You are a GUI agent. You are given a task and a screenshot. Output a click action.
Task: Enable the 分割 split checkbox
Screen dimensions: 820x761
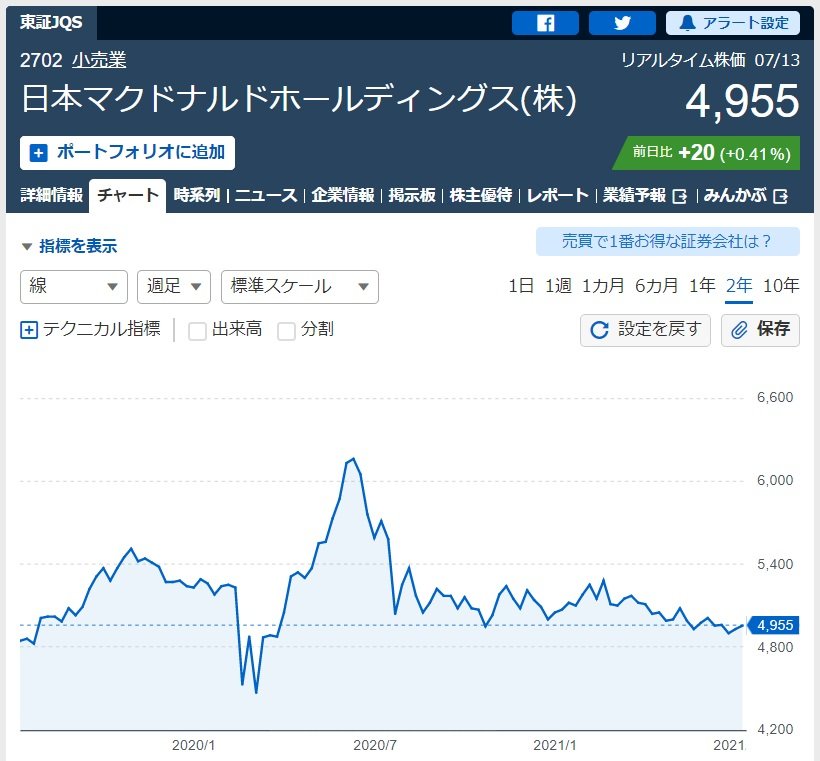286,330
